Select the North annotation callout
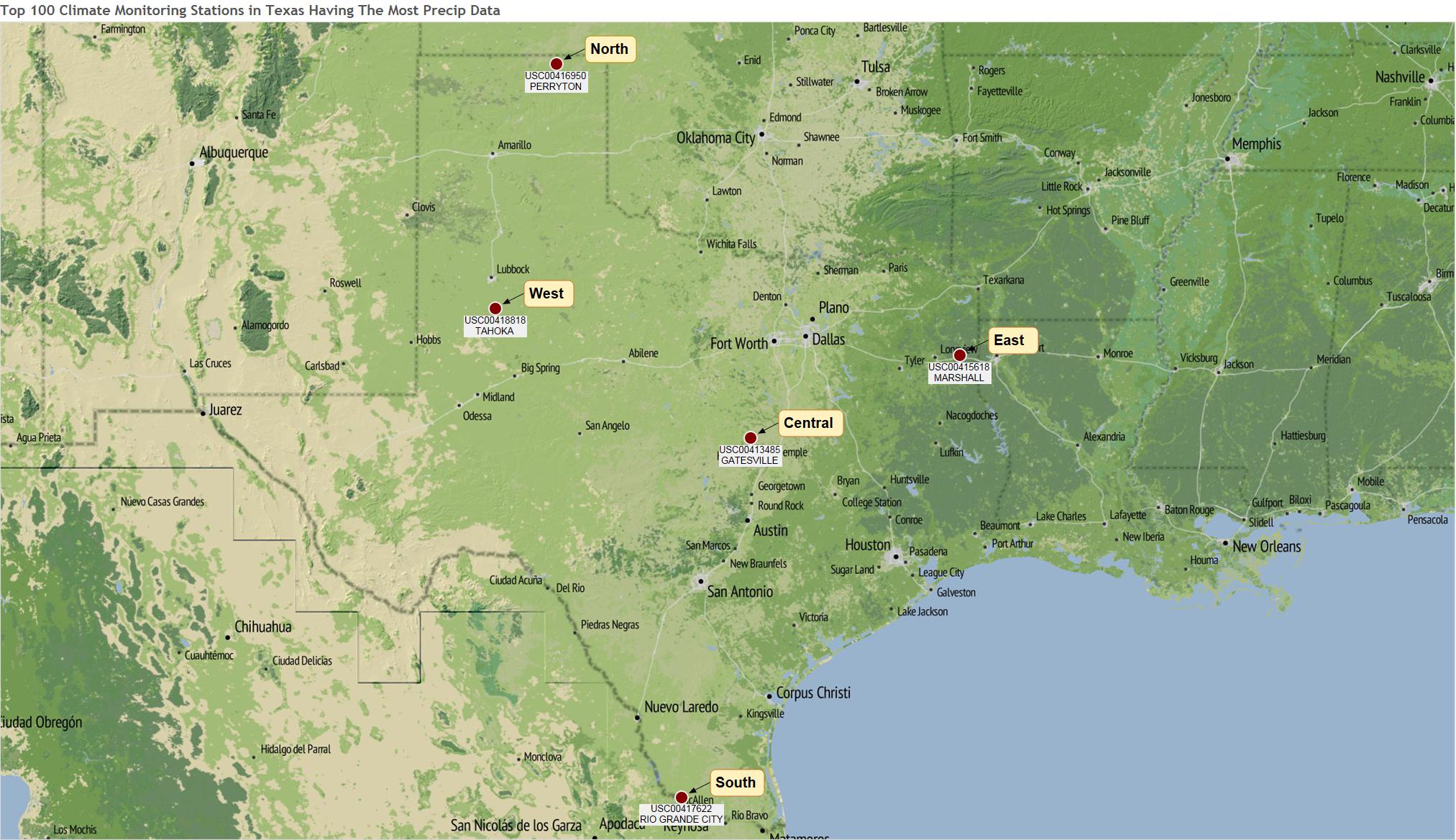The width and height of the screenshot is (1456, 840). (x=610, y=50)
